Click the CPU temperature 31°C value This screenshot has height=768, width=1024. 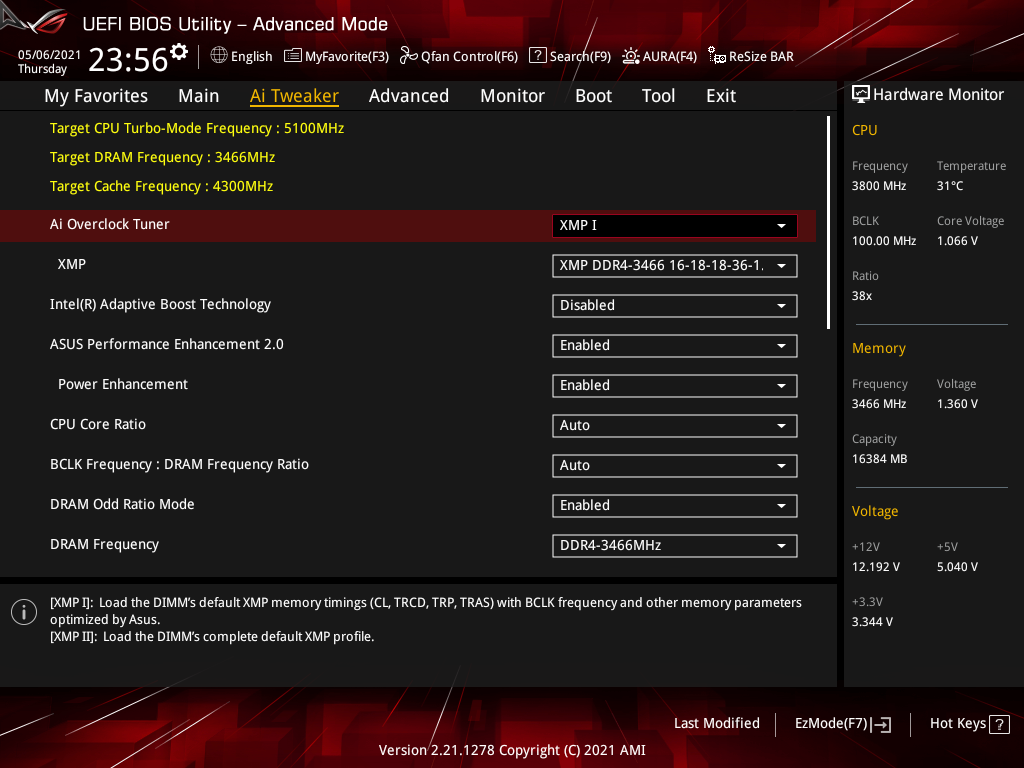coord(950,185)
